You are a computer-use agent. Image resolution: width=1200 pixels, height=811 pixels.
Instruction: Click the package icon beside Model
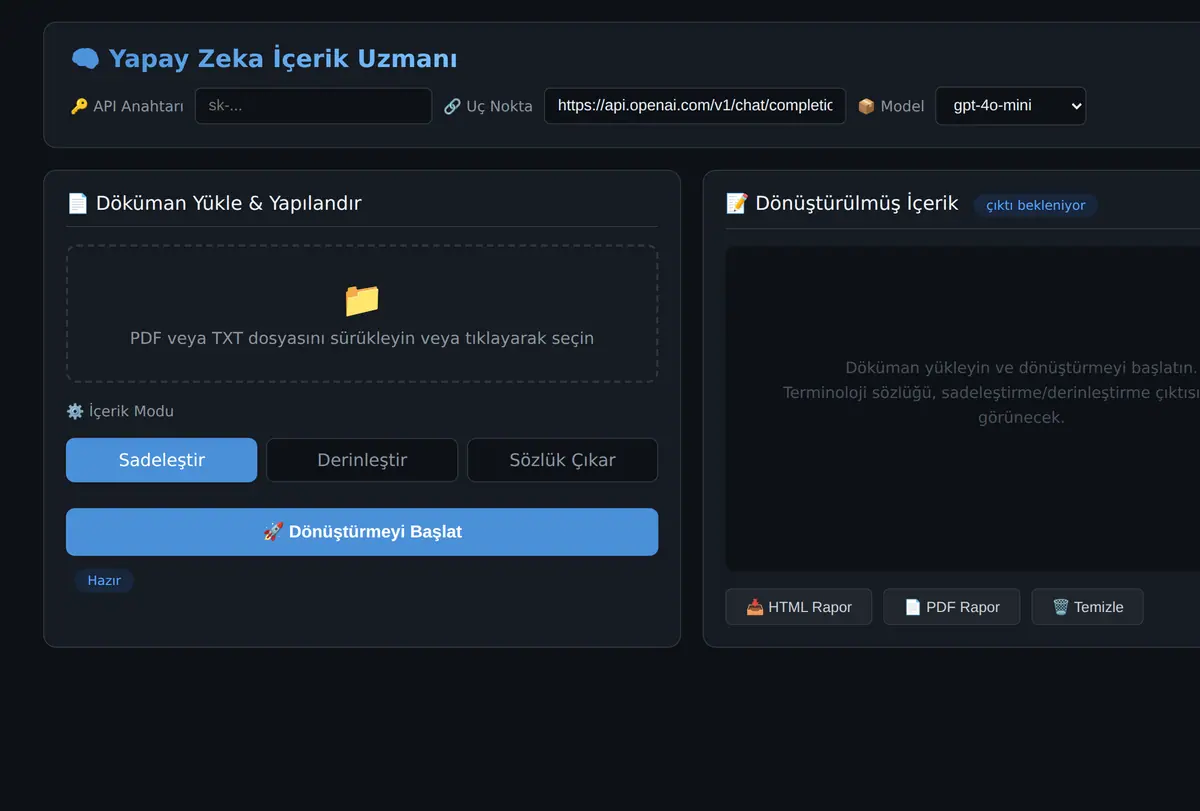866,106
